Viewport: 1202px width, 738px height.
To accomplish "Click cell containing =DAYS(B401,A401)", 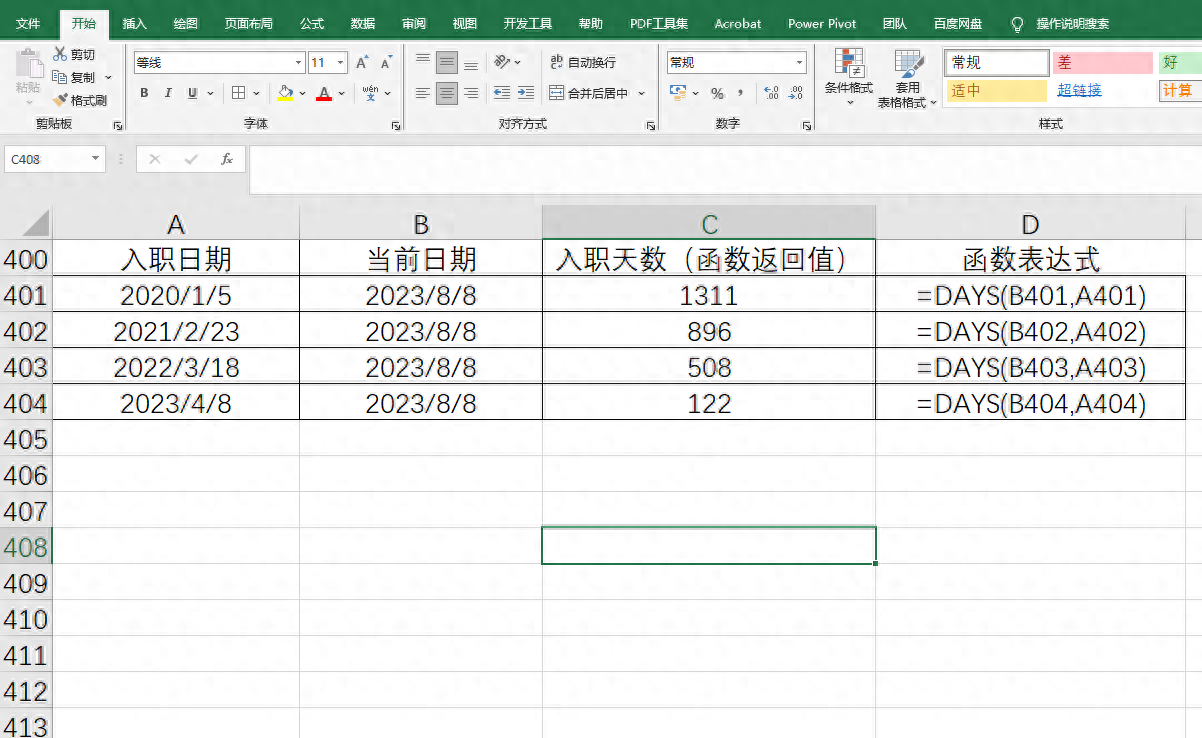I will click(1031, 295).
